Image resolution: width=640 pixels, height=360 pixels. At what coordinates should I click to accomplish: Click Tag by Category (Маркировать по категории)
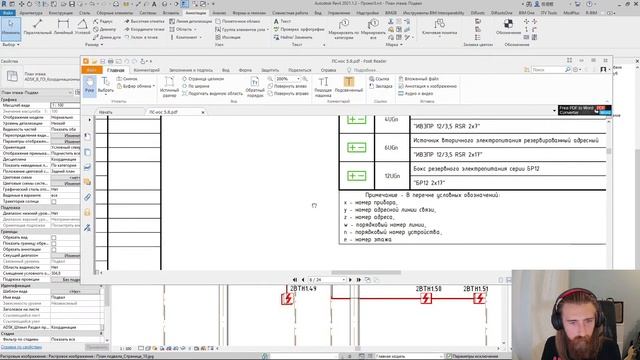point(344,29)
